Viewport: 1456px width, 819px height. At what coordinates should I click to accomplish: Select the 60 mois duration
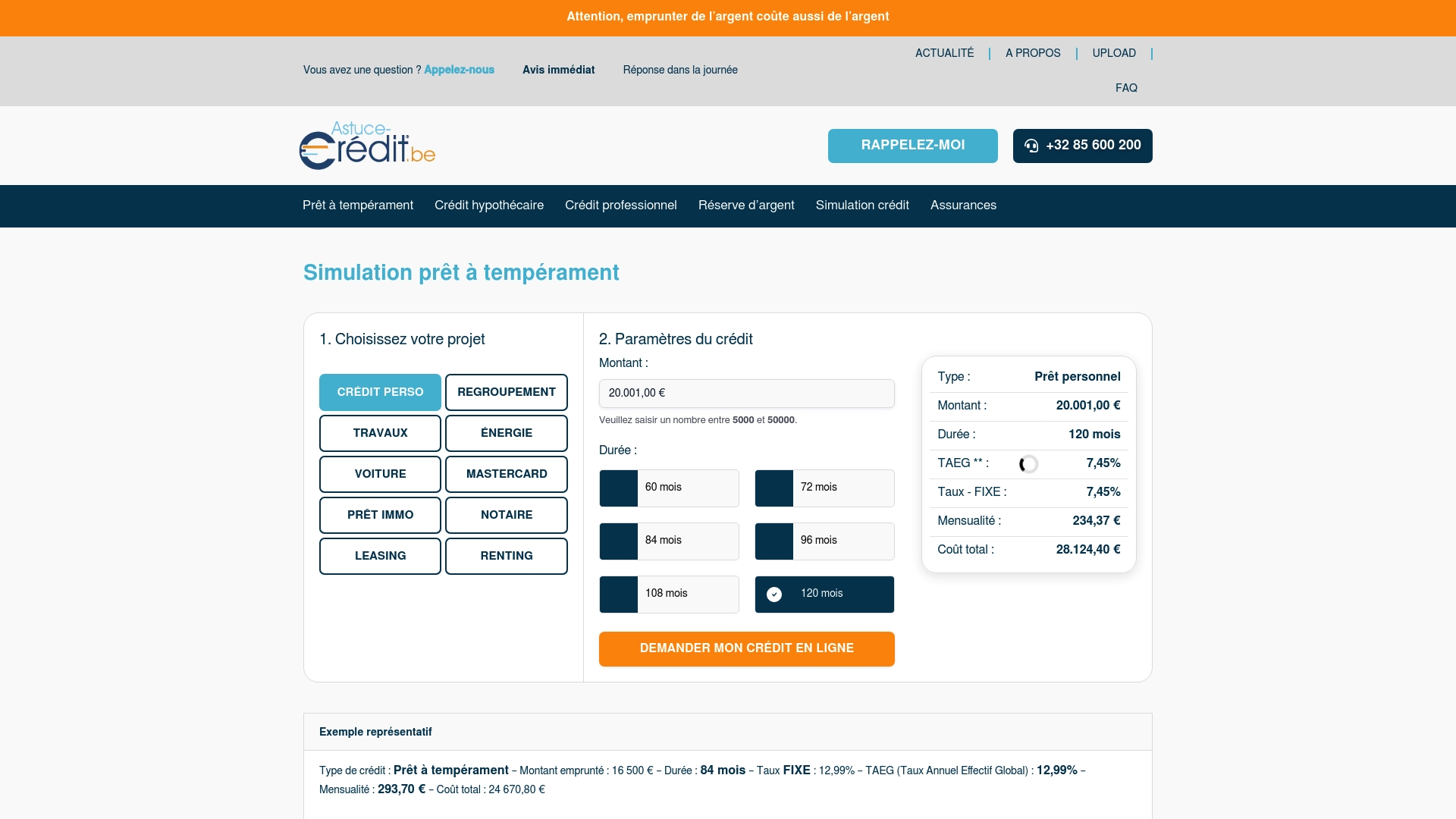tap(669, 488)
